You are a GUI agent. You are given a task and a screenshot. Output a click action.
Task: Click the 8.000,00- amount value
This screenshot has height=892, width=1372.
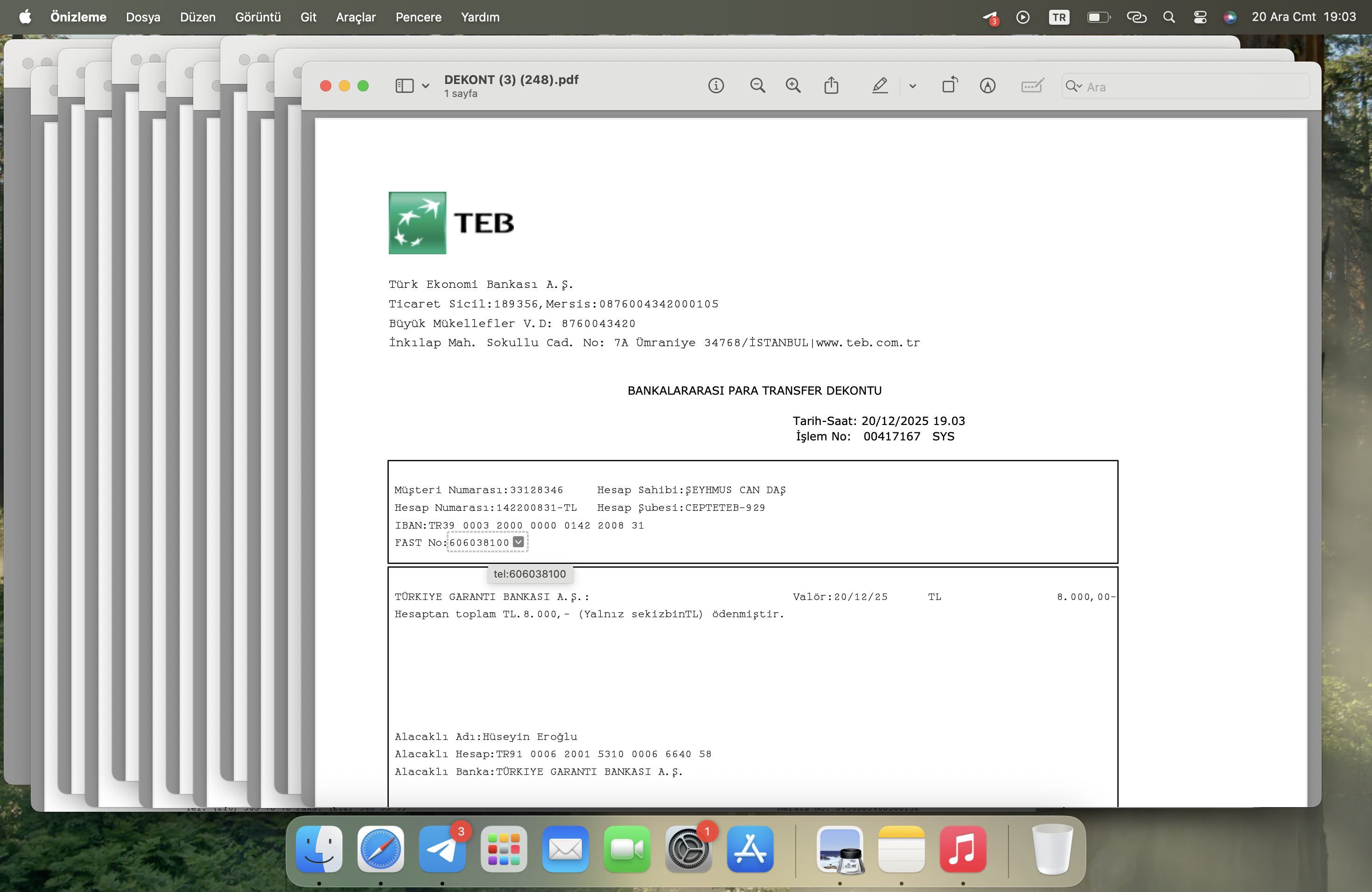(1086, 596)
